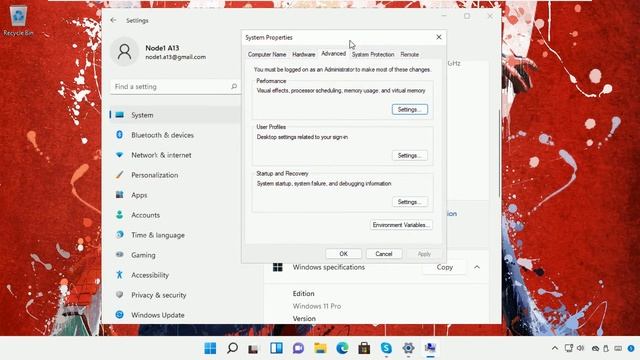Image resolution: width=640 pixels, height=360 pixels.
Task: Switch to the Remote tab
Action: (x=409, y=54)
